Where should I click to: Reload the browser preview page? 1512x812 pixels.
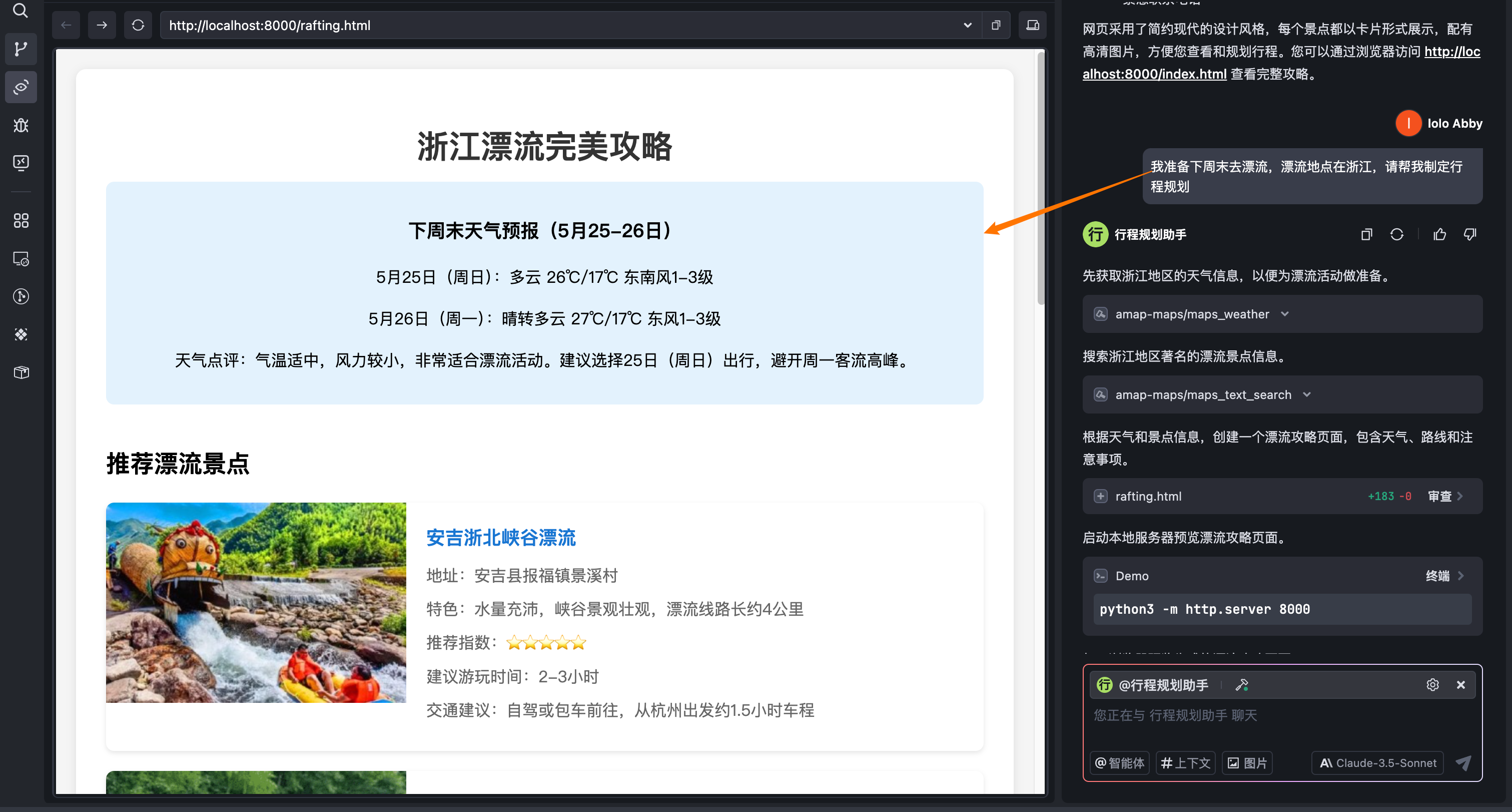point(138,25)
